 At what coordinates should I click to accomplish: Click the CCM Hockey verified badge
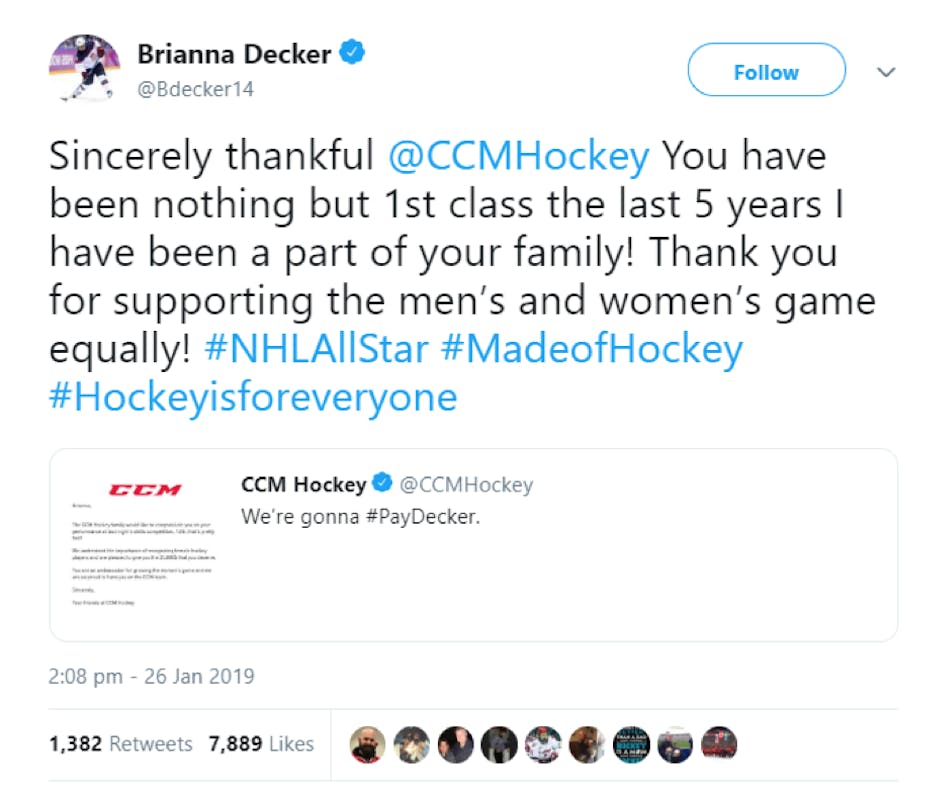click(x=382, y=485)
